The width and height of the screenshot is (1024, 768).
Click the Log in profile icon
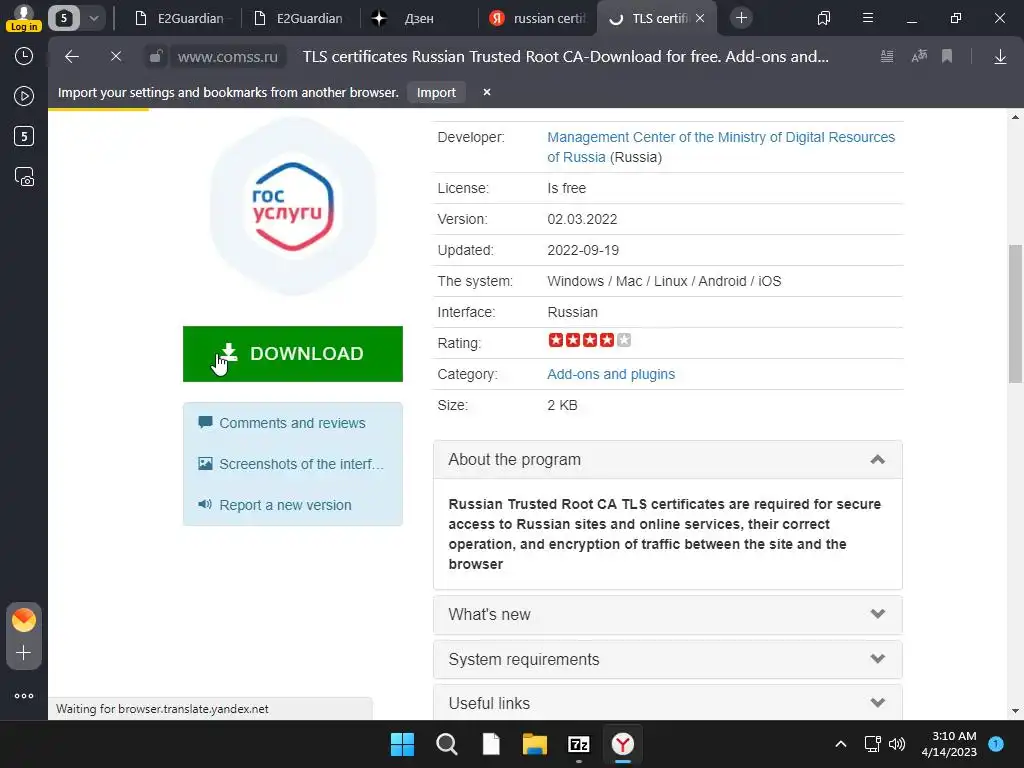(x=24, y=18)
